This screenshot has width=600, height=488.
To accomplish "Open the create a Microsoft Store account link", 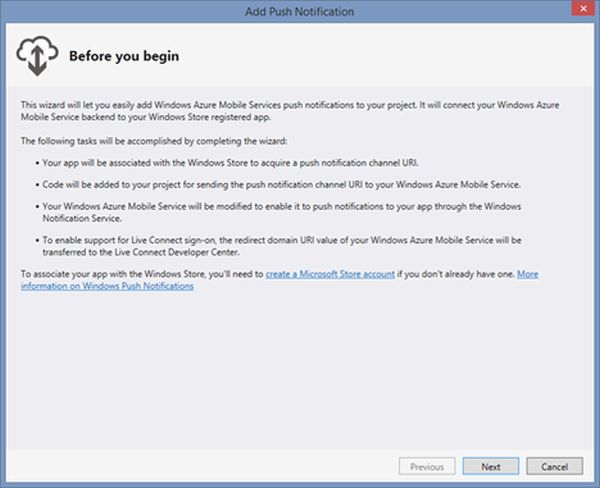I will tap(330, 274).
